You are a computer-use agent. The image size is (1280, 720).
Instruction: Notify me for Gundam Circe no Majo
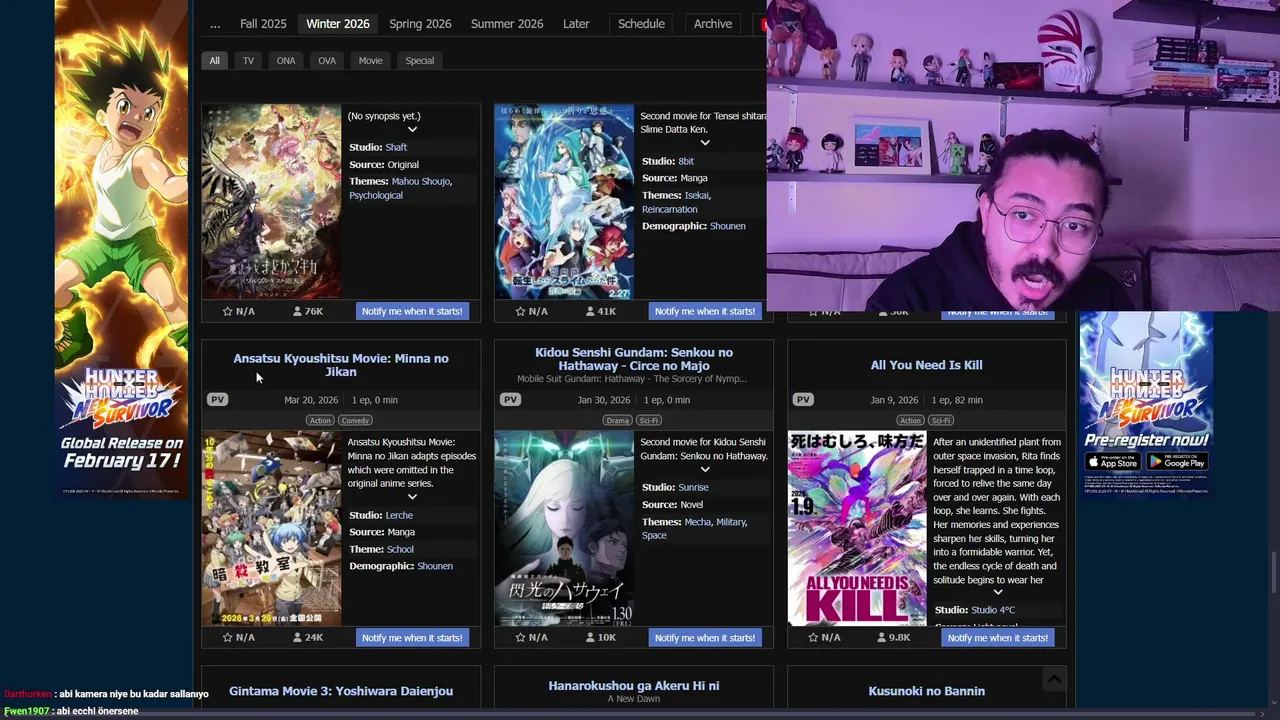click(x=705, y=638)
